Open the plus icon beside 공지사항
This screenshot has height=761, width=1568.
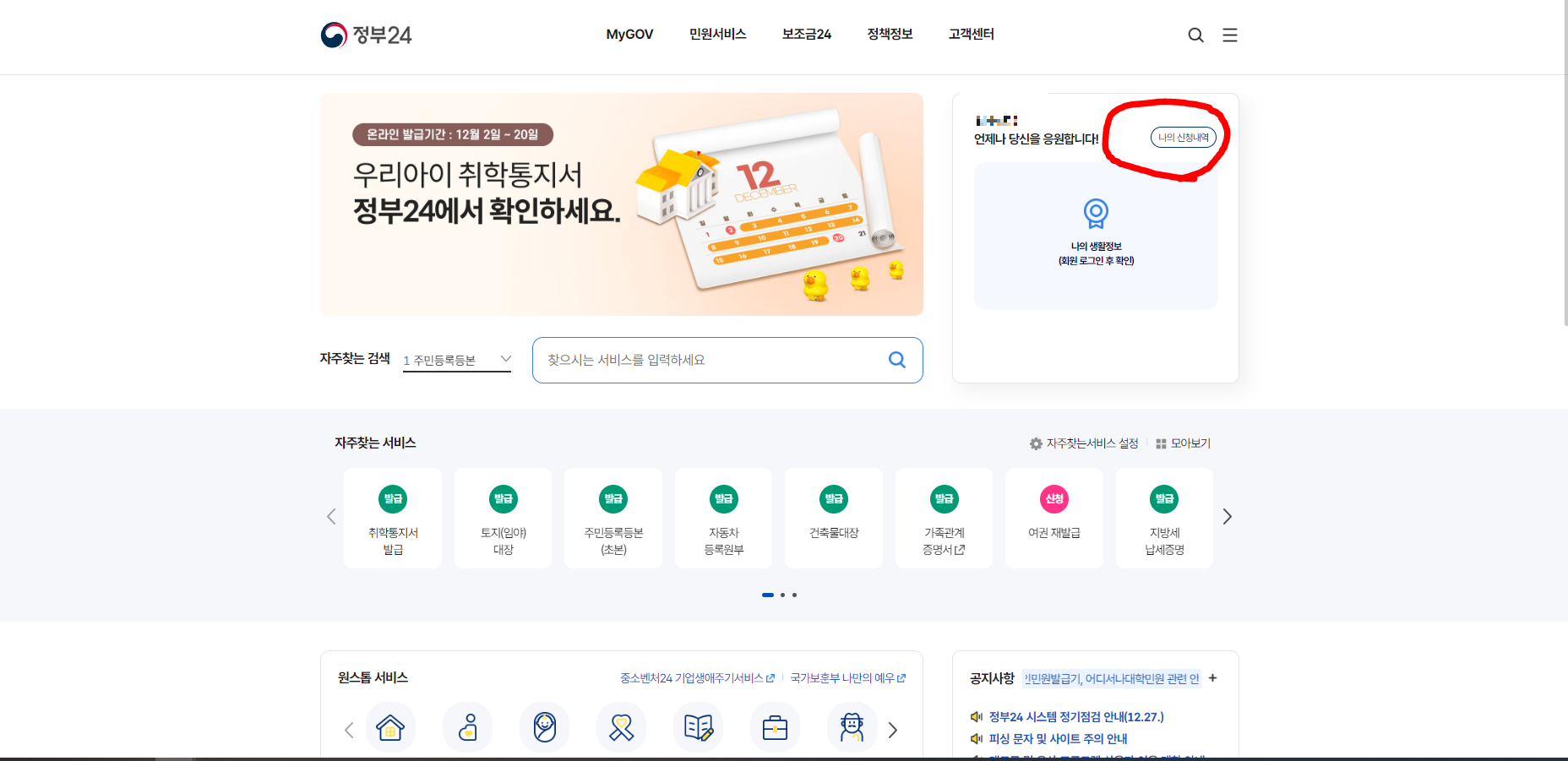click(1213, 678)
